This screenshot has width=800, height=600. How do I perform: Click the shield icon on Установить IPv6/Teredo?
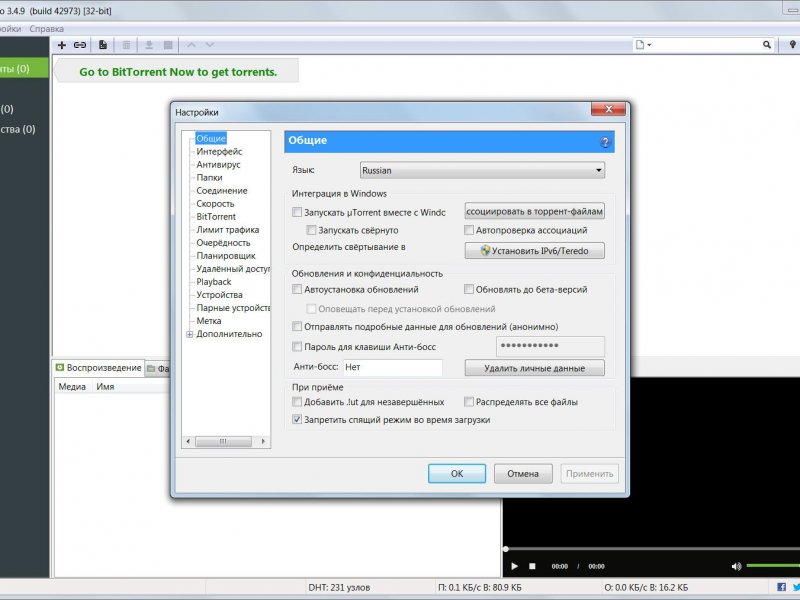tap(485, 251)
